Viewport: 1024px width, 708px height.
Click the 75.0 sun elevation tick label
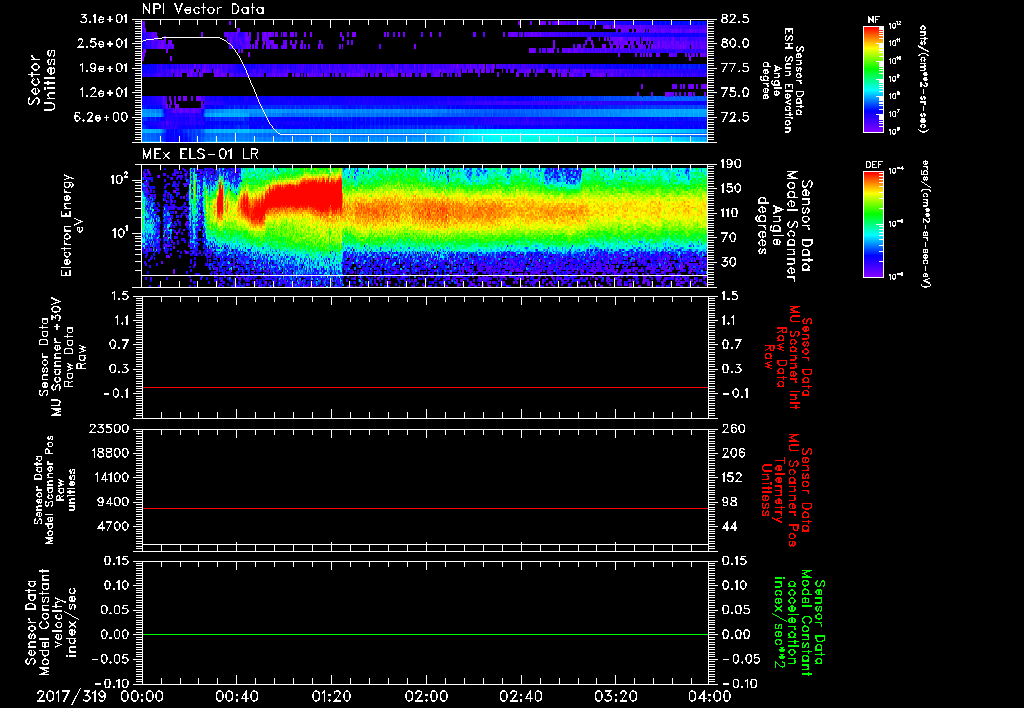(x=735, y=93)
